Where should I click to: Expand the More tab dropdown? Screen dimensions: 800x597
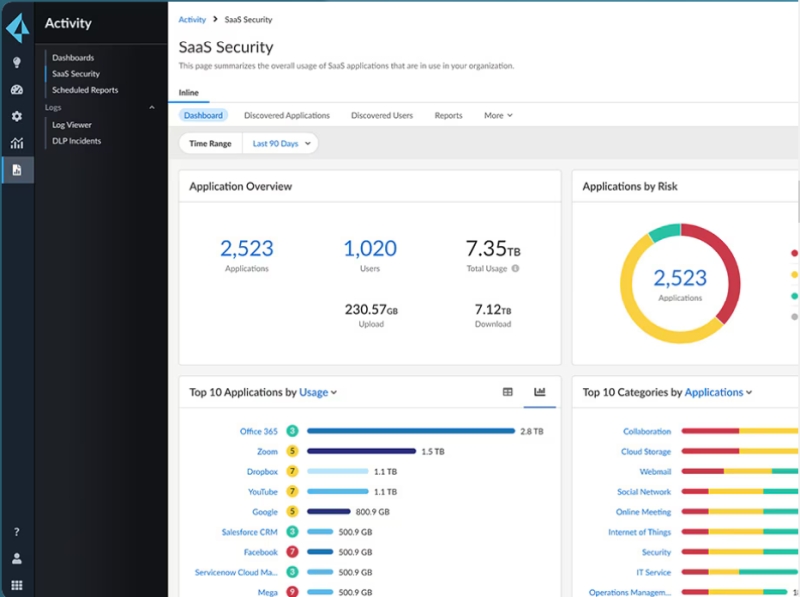point(498,115)
